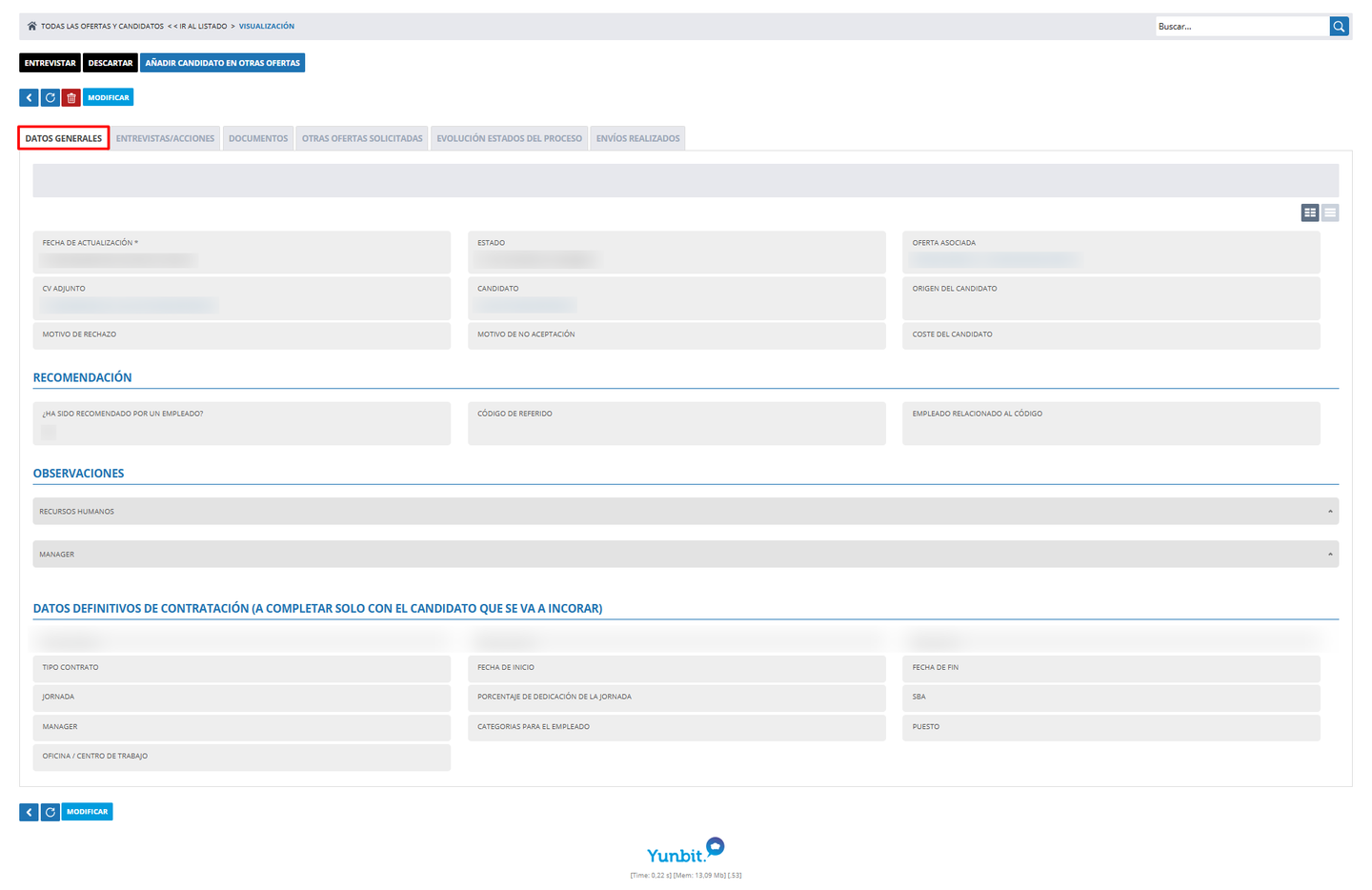Click the Ir al Listado breadcrumb link
The height and width of the screenshot is (890, 1372).
201,27
